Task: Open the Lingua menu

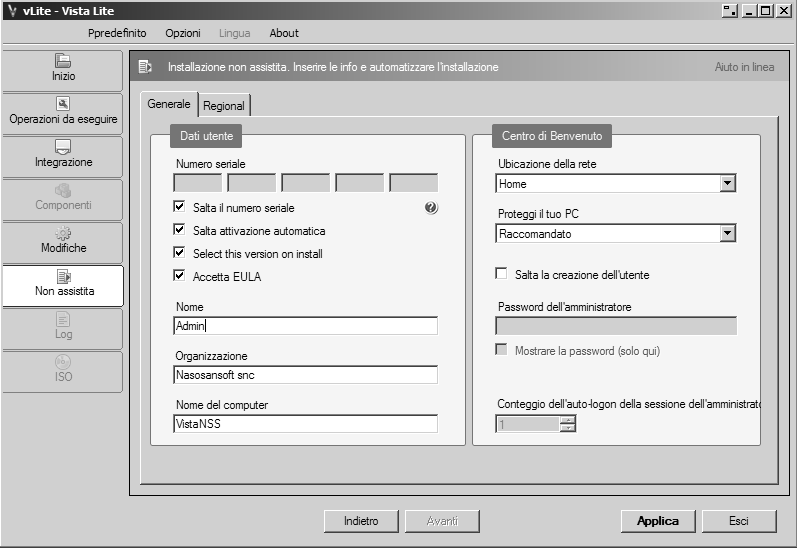Action: [234, 33]
